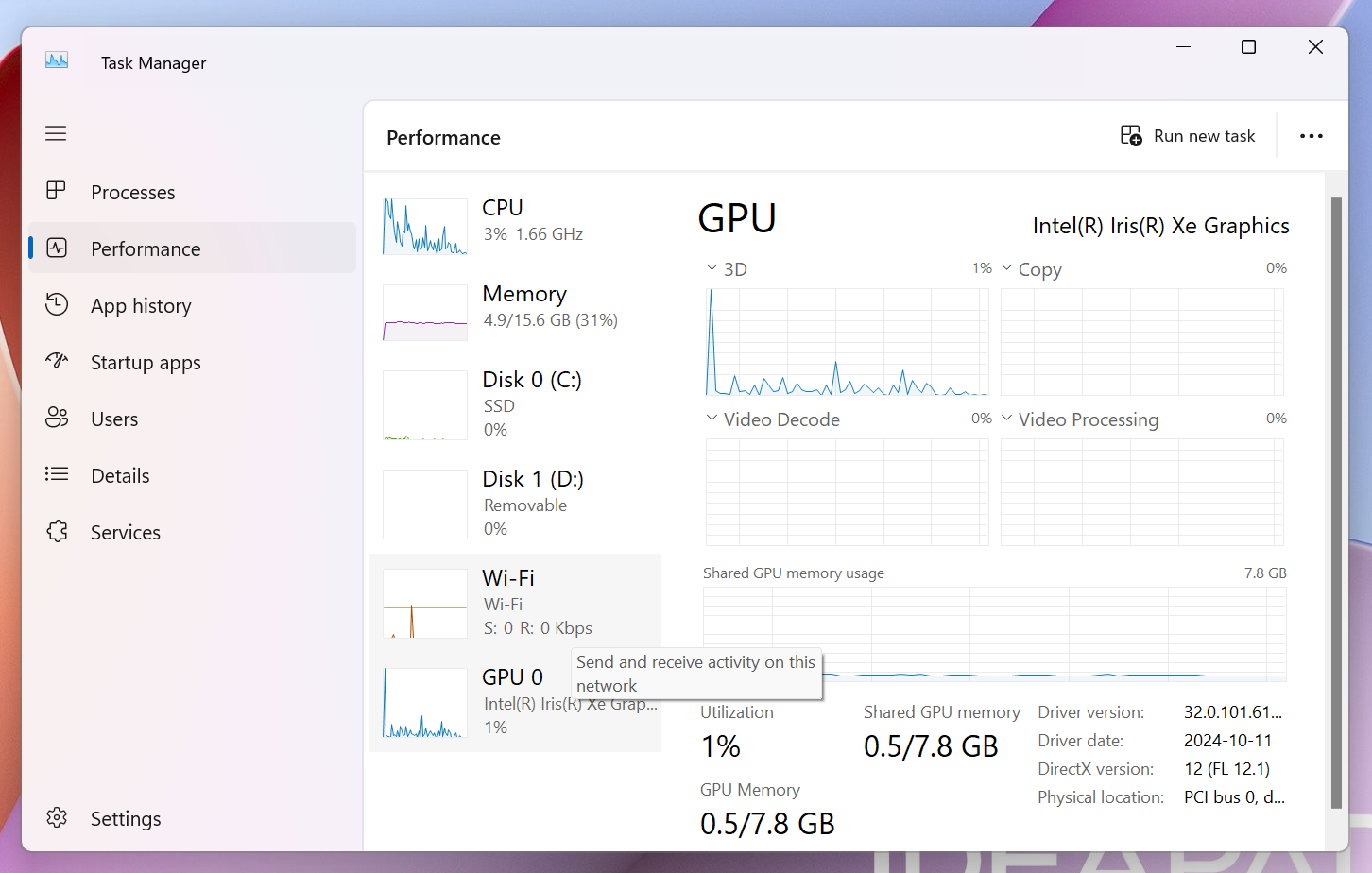Viewport: 1372px width, 873px height.
Task: Open the hamburger navigation menu
Action: 56,133
